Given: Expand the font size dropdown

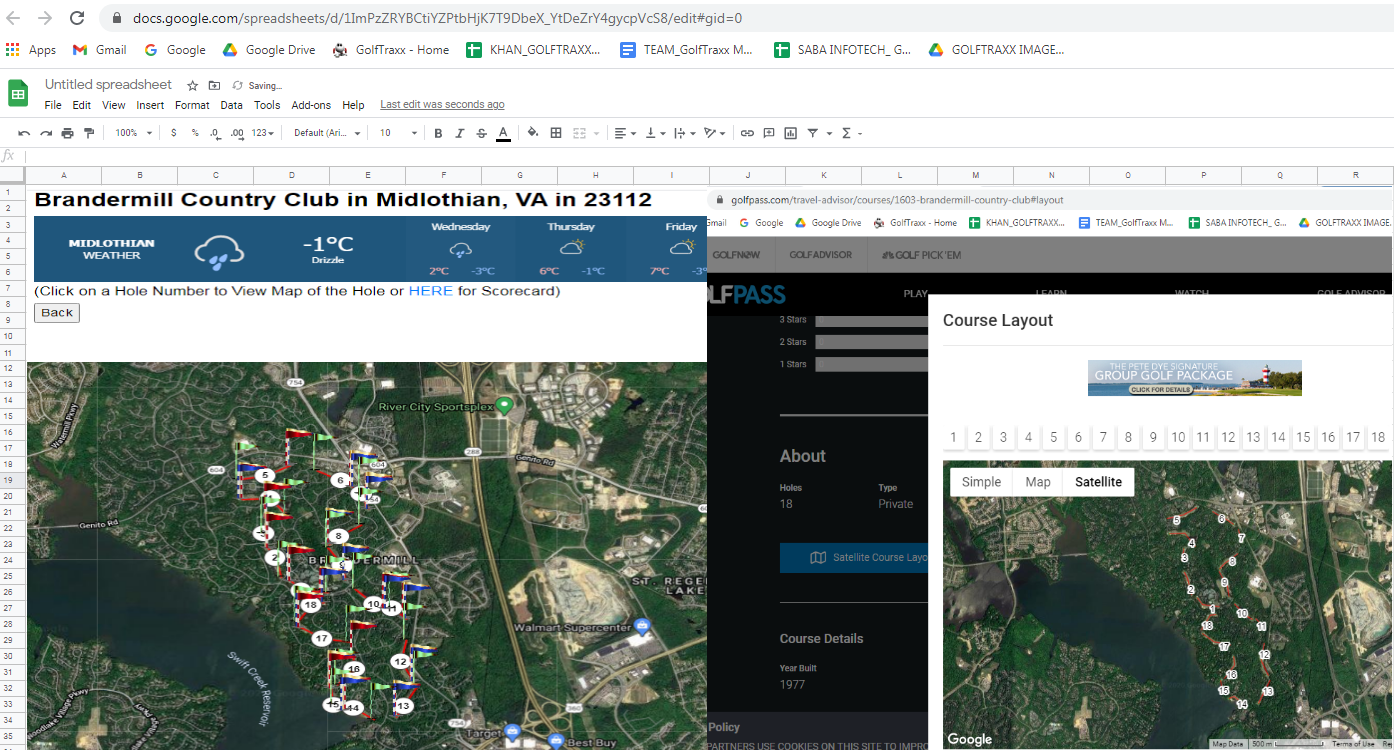Looking at the screenshot, I should (x=397, y=133).
